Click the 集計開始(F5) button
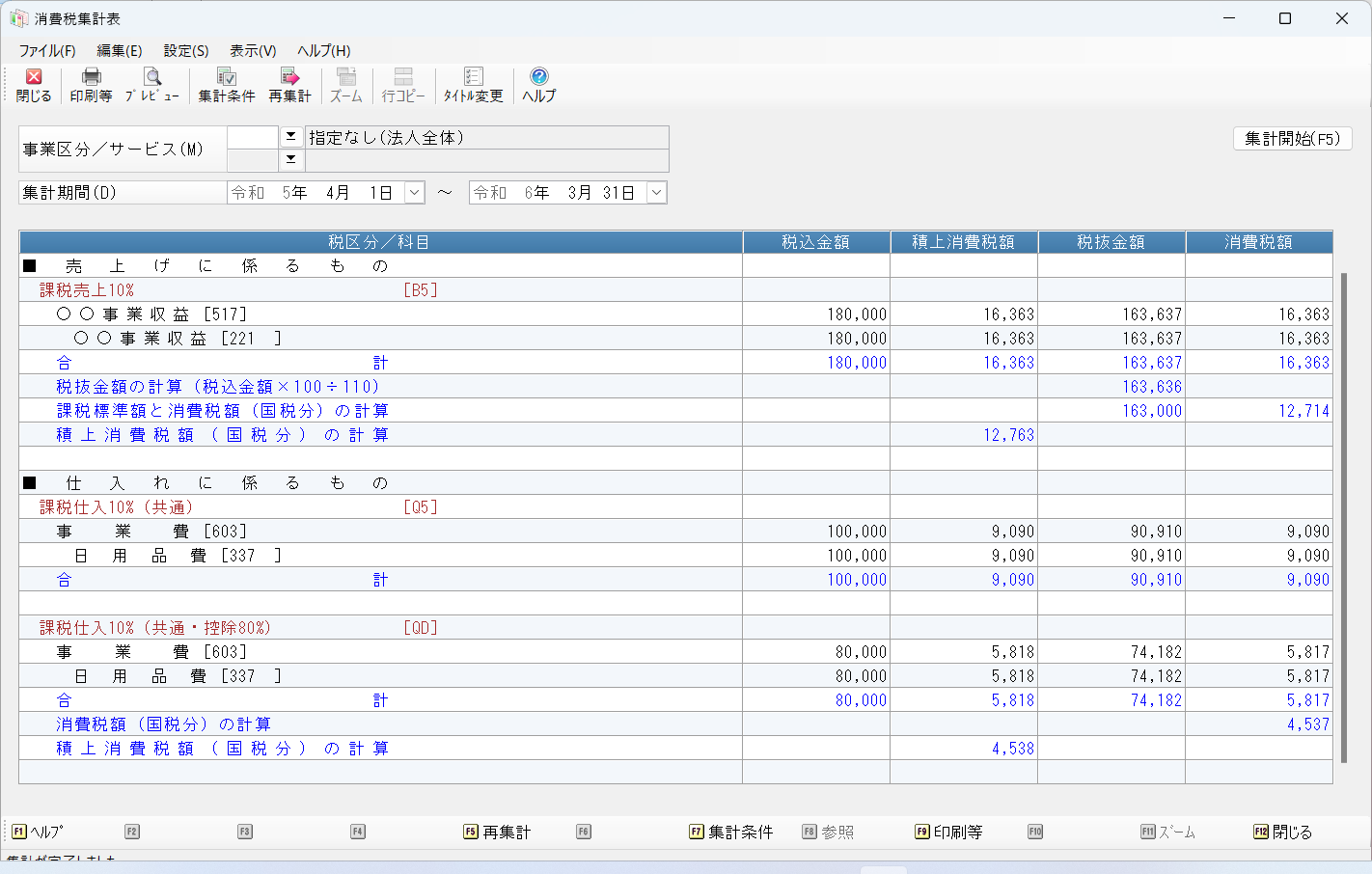 tap(1292, 139)
